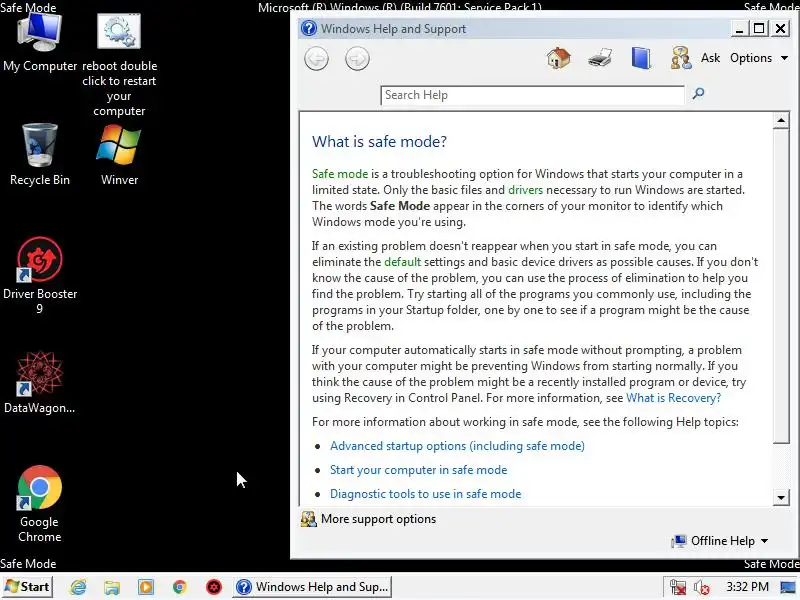Select the reboot shortcut desktop icon
The width and height of the screenshot is (800, 600).
coord(119,65)
